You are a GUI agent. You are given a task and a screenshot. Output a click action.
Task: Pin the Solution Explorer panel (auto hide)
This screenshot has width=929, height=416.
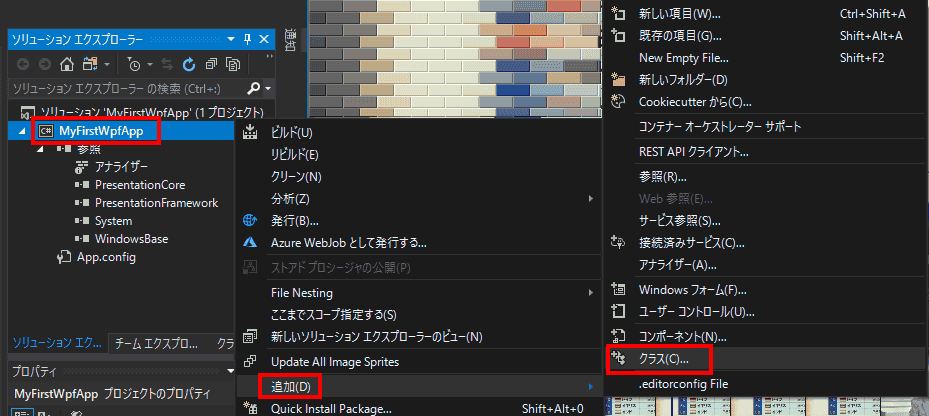tap(248, 40)
